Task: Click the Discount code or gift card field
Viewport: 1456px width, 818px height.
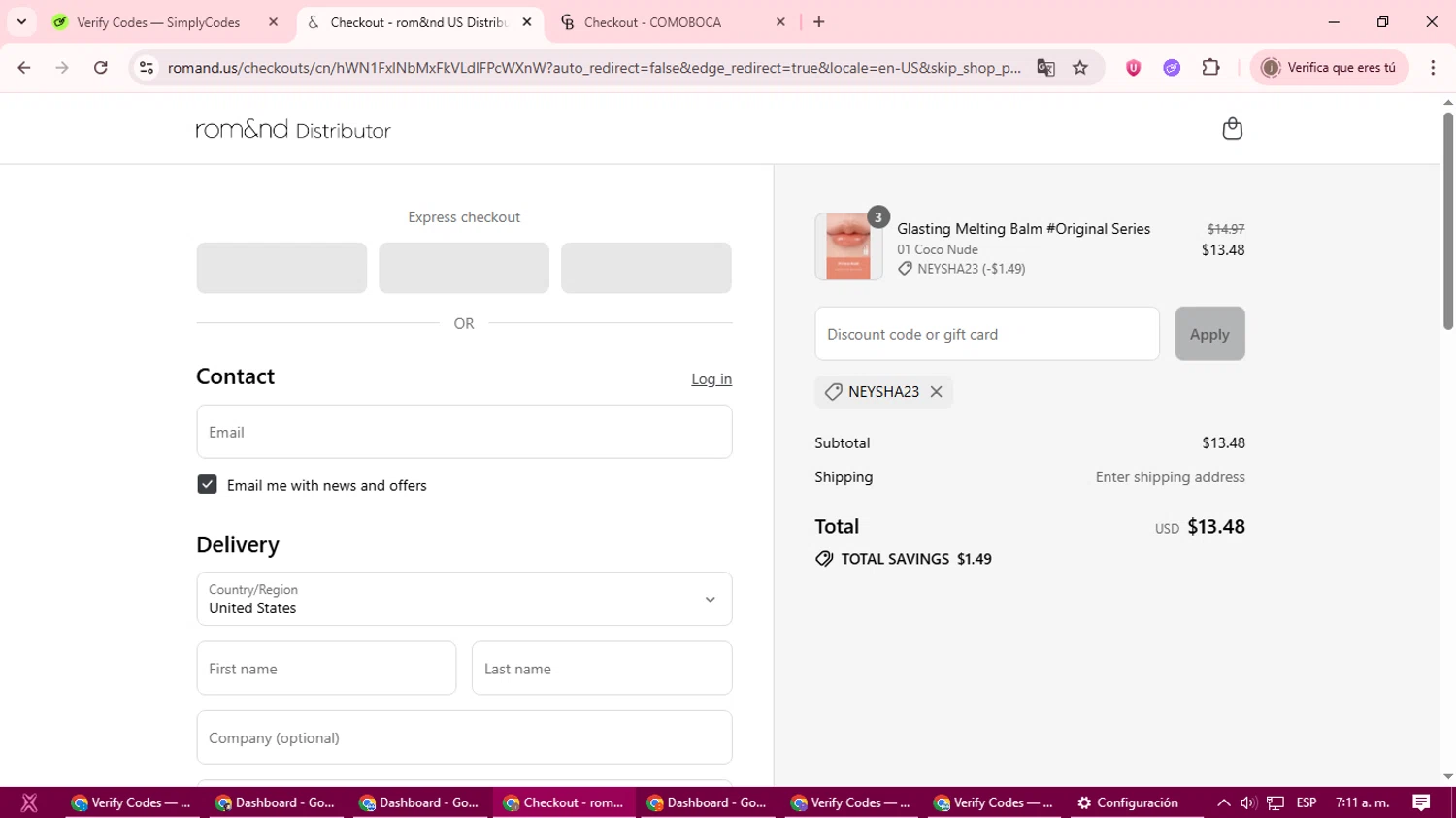Action: [987, 334]
